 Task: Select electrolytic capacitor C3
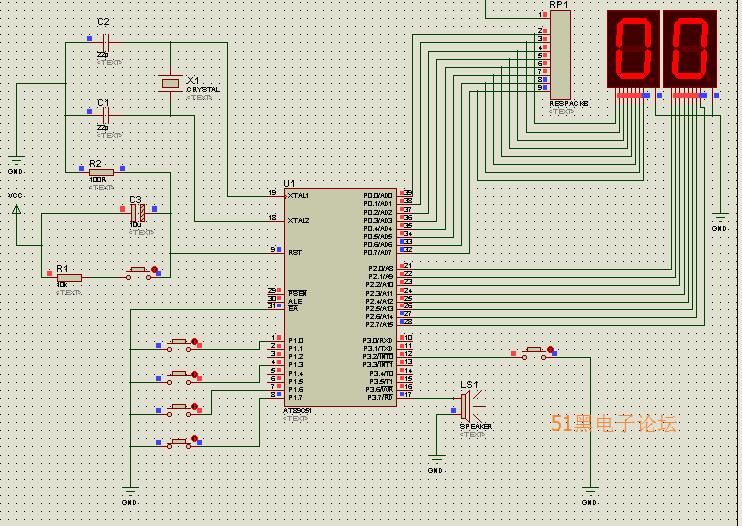[138, 213]
